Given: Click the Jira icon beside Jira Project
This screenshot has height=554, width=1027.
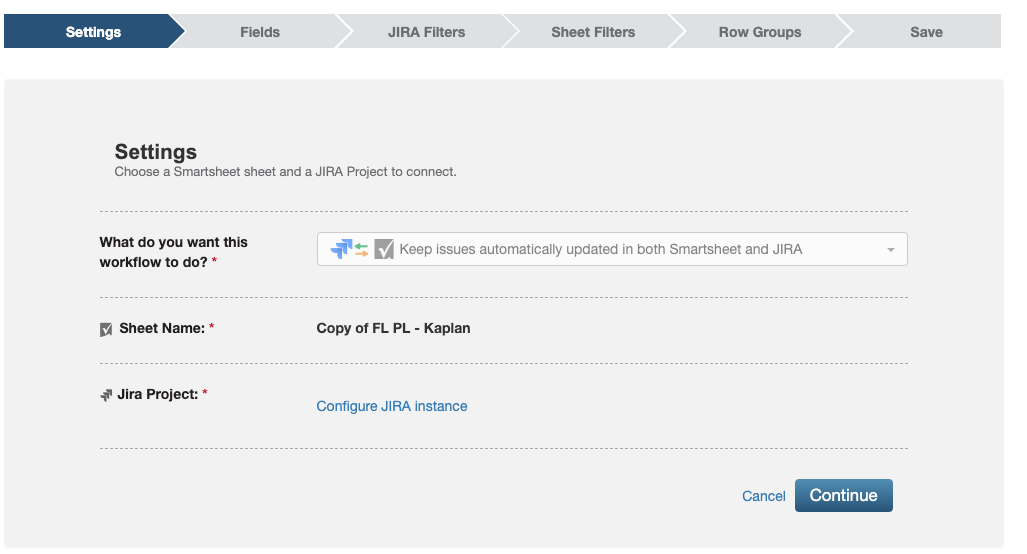Looking at the screenshot, I should click(106, 395).
